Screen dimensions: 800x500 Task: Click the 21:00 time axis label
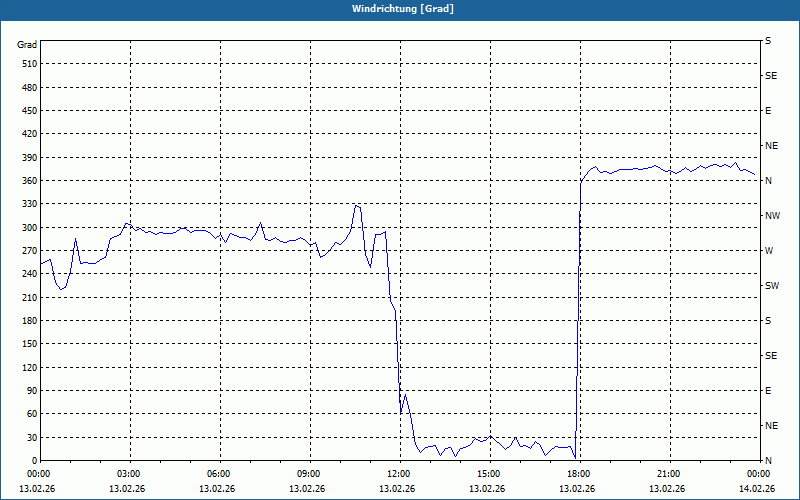[x=667, y=474]
